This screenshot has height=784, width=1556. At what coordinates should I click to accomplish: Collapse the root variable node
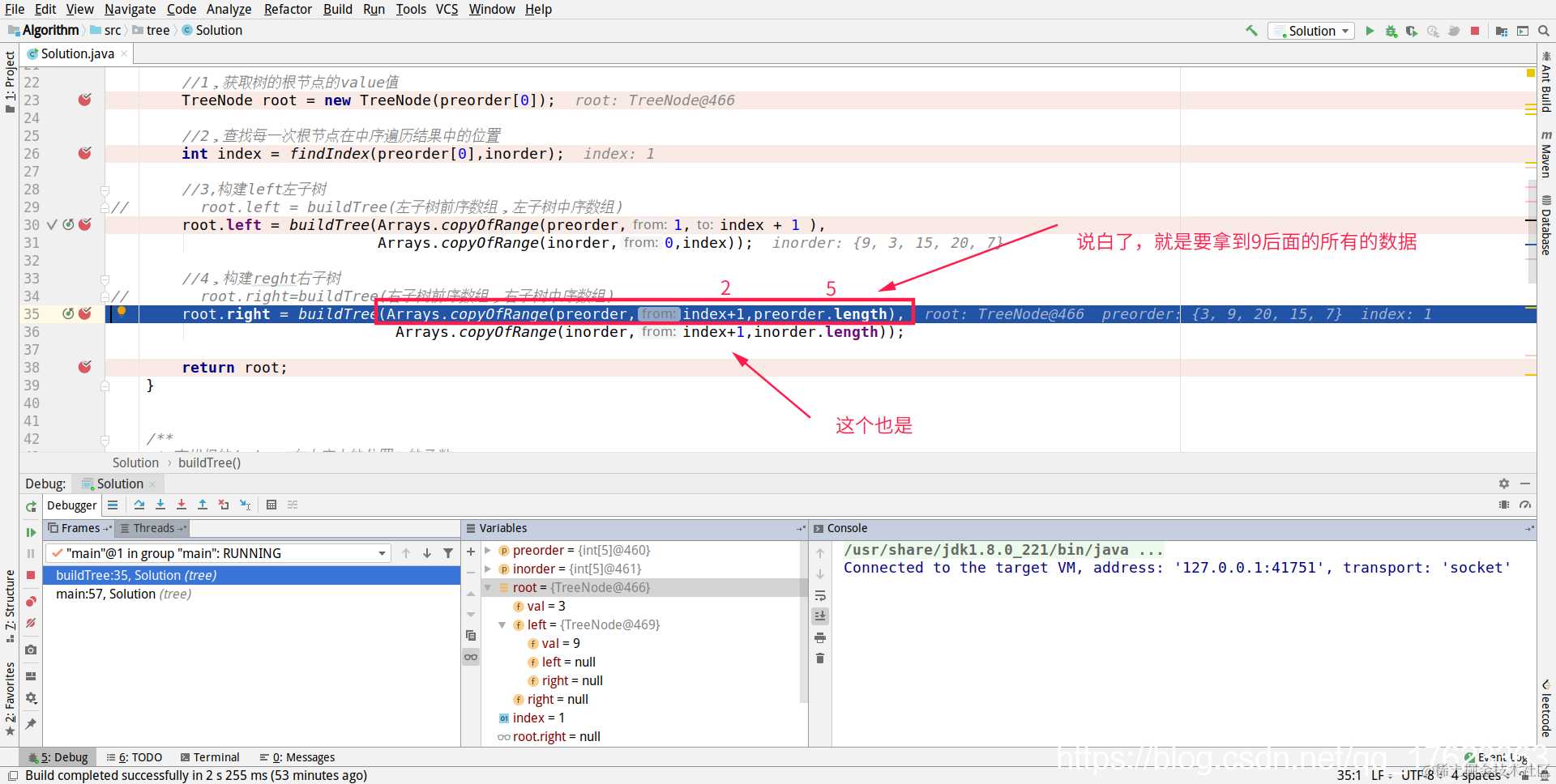click(x=488, y=588)
